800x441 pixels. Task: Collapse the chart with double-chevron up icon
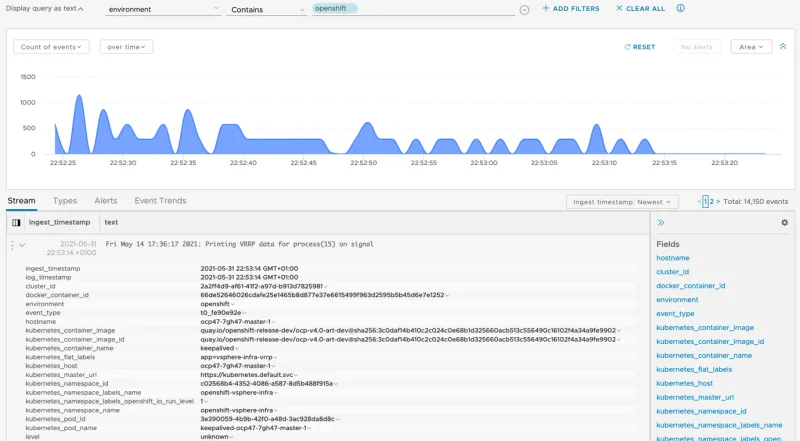pyautogui.click(x=783, y=46)
